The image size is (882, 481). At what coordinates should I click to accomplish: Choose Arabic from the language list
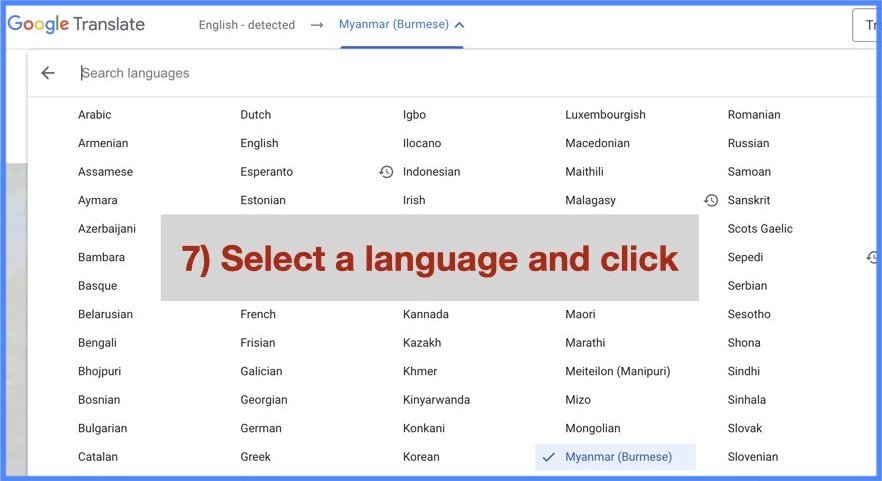tap(94, 115)
